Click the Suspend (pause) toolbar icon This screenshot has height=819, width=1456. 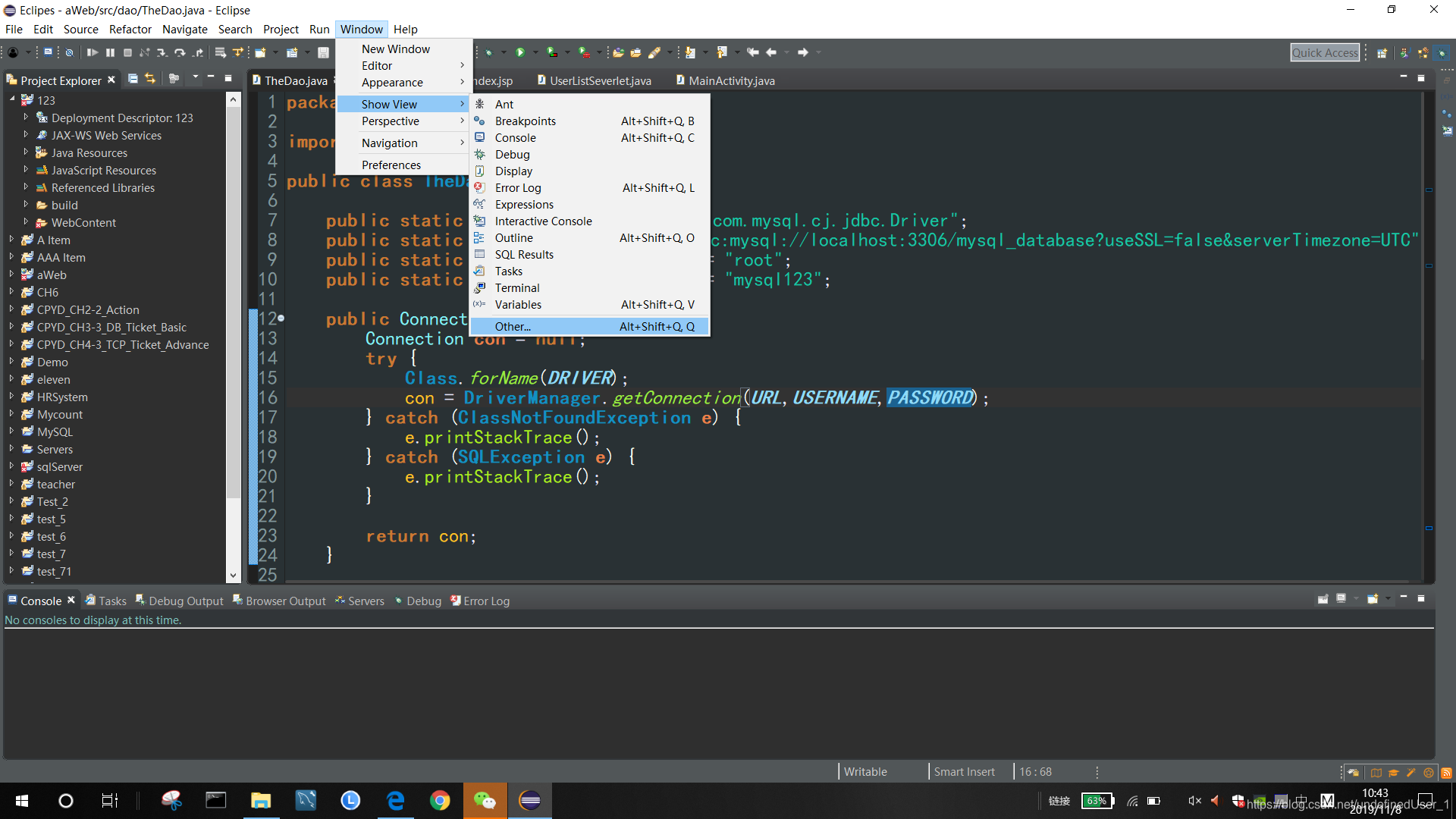point(110,52)
